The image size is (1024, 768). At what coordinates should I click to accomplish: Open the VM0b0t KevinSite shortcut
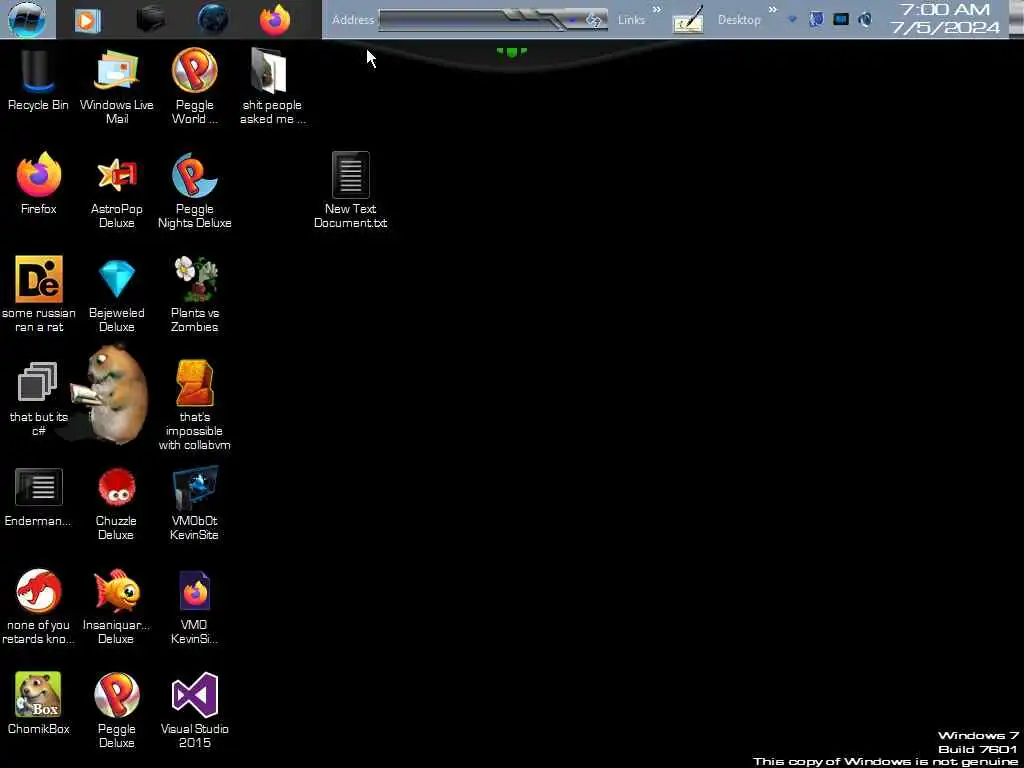(195, 503)
